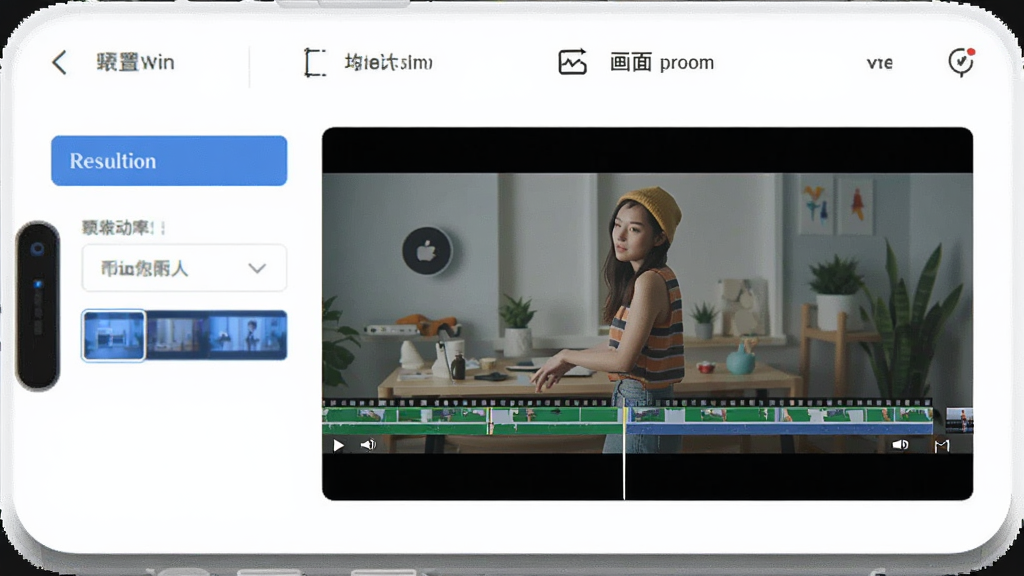Play the video preview

click(338, 445)
